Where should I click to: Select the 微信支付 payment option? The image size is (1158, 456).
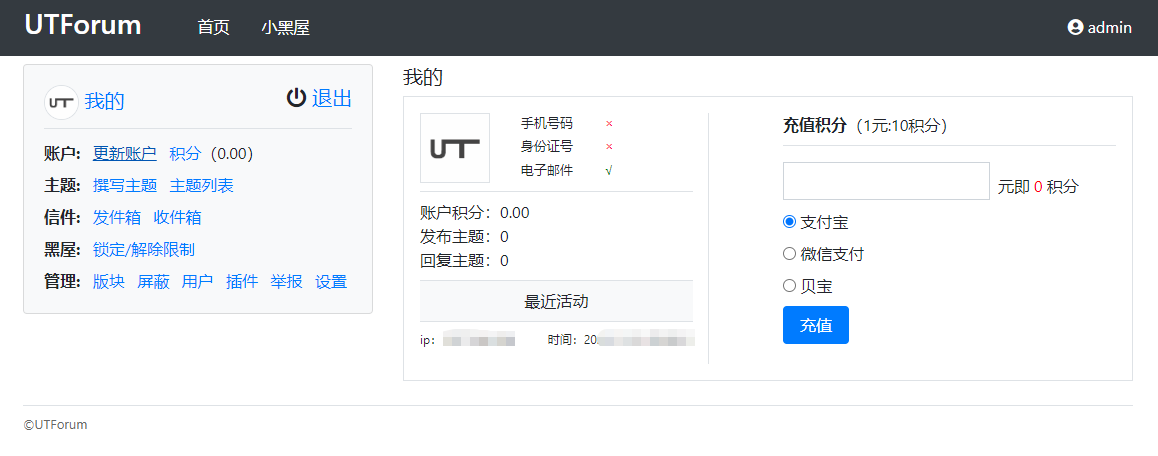tap(789, 254)
